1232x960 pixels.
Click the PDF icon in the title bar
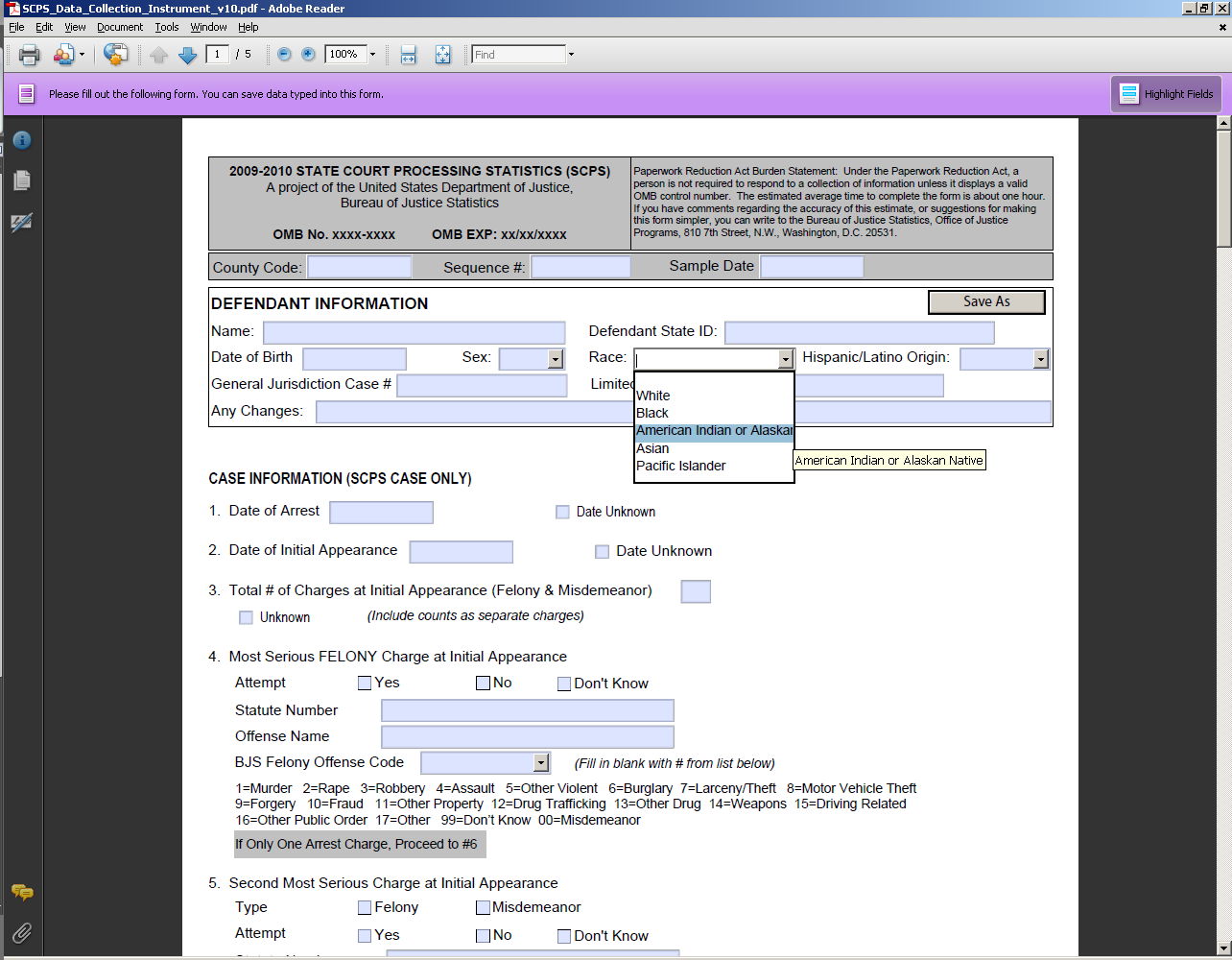[x=13, y=9]
